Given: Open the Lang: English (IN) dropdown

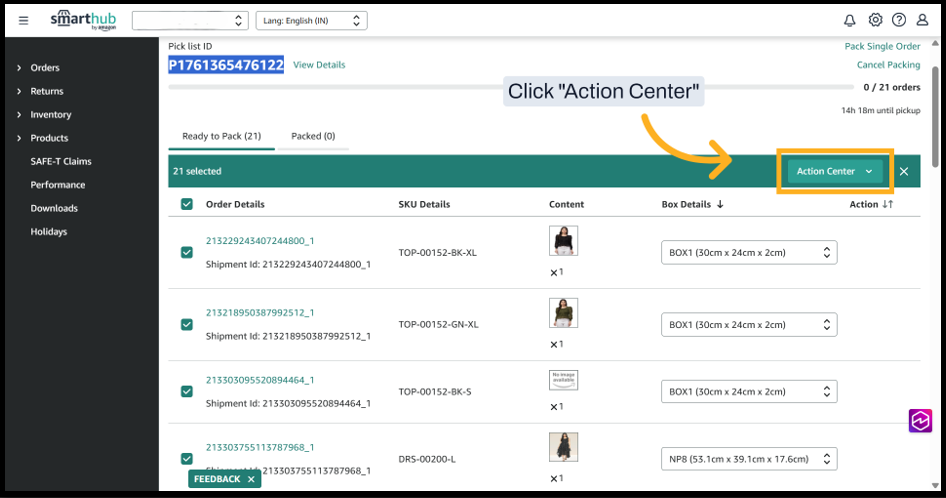Looking at the screenshot, I should click(311, 20).
